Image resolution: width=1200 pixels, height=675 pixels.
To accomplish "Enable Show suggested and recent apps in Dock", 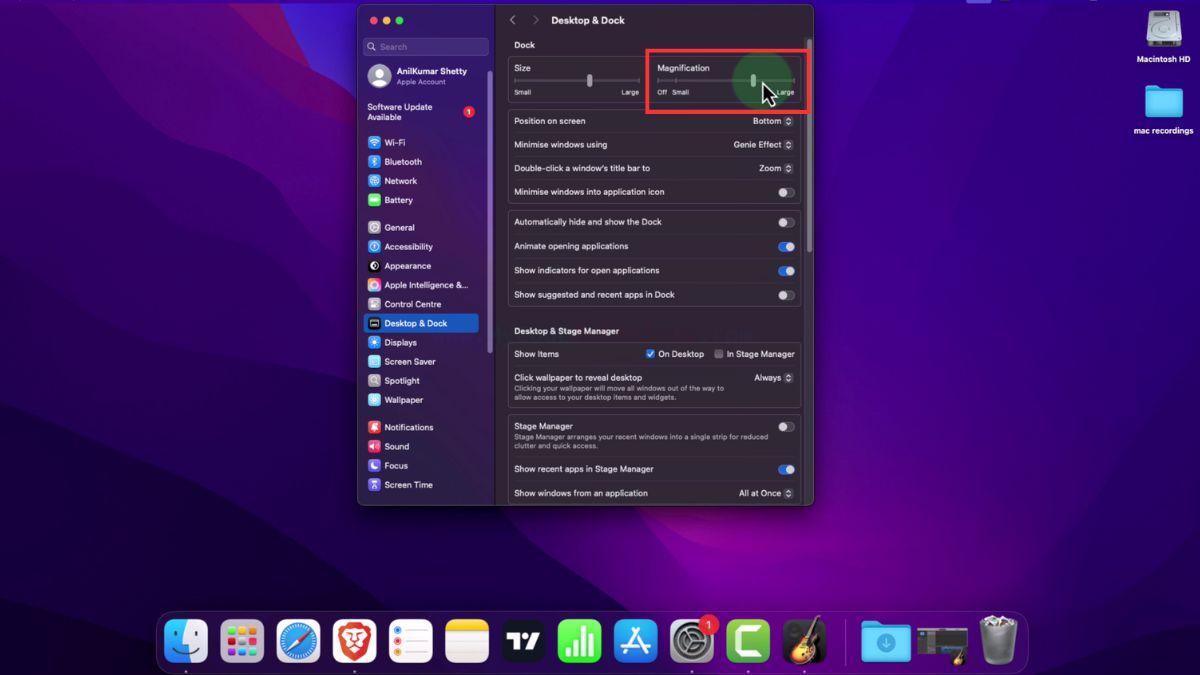I will tap(787, 295).
